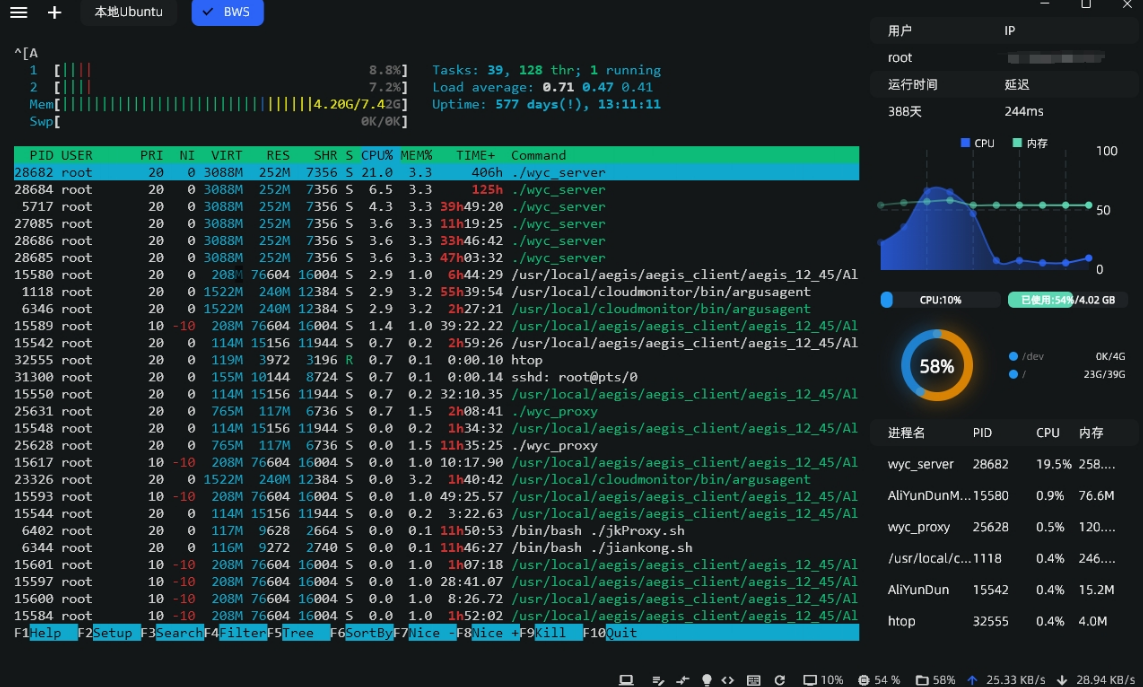
Task: Select the BWS session tab
Action: (228, 13)
